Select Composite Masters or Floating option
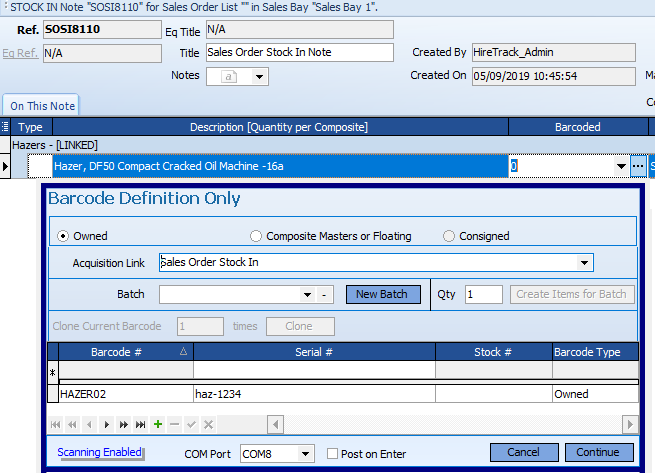The height and width of the screenshot is (473, 655). tap(257, 236)
